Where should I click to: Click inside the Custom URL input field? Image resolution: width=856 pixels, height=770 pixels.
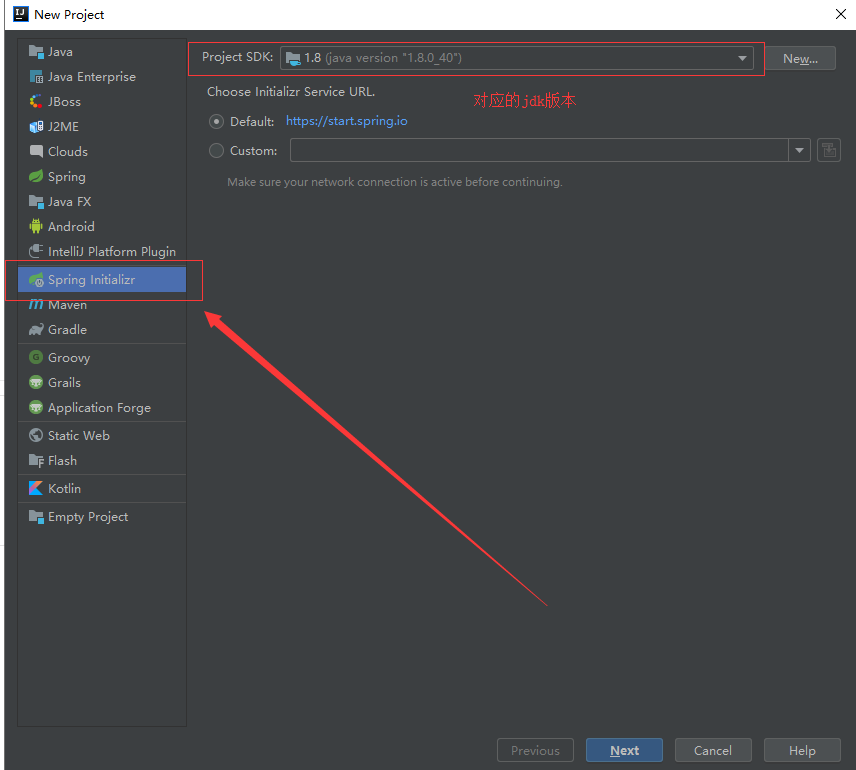pyautogui.click(x=539, y=150)
